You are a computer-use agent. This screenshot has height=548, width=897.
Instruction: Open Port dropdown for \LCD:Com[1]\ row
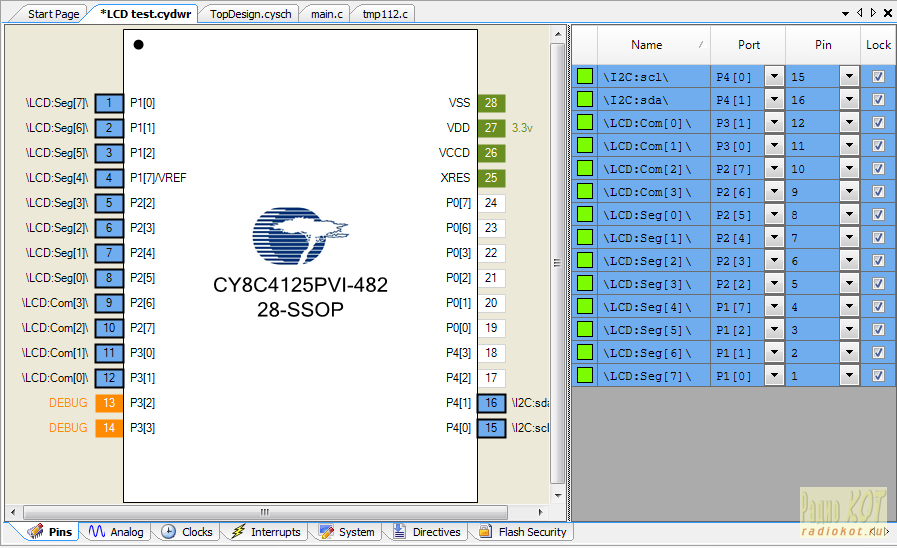tap(775, 146)
